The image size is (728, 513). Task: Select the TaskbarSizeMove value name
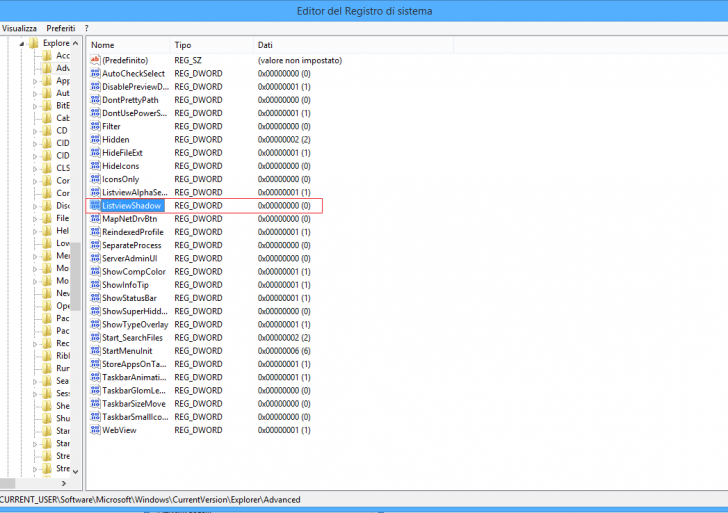click(132, 404)
